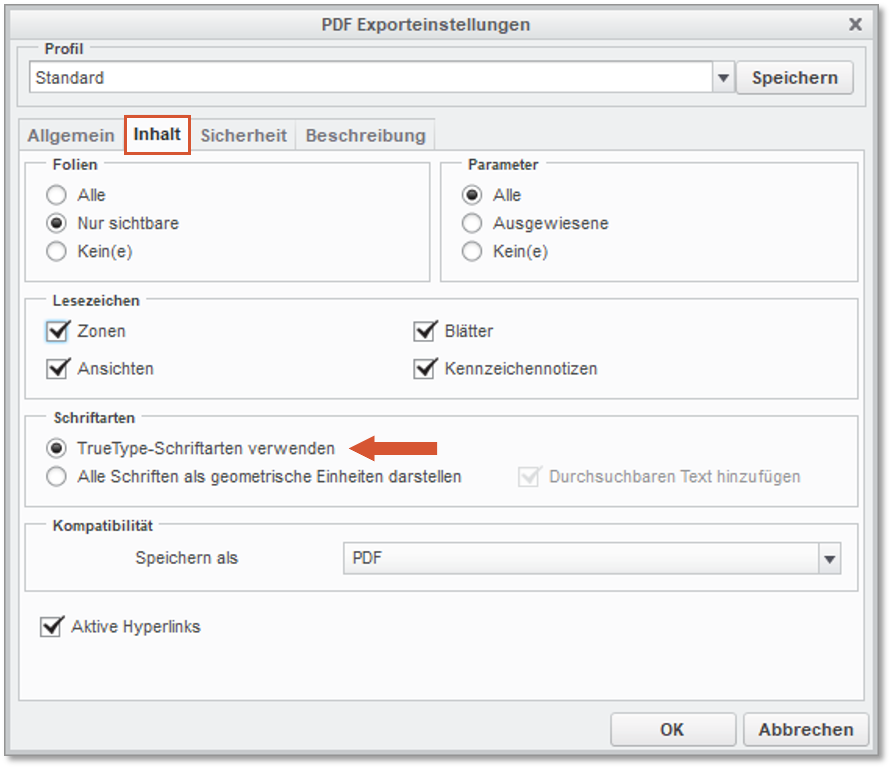Select Alle under Folien
This screenshot has width=892, height=769.
57,196
